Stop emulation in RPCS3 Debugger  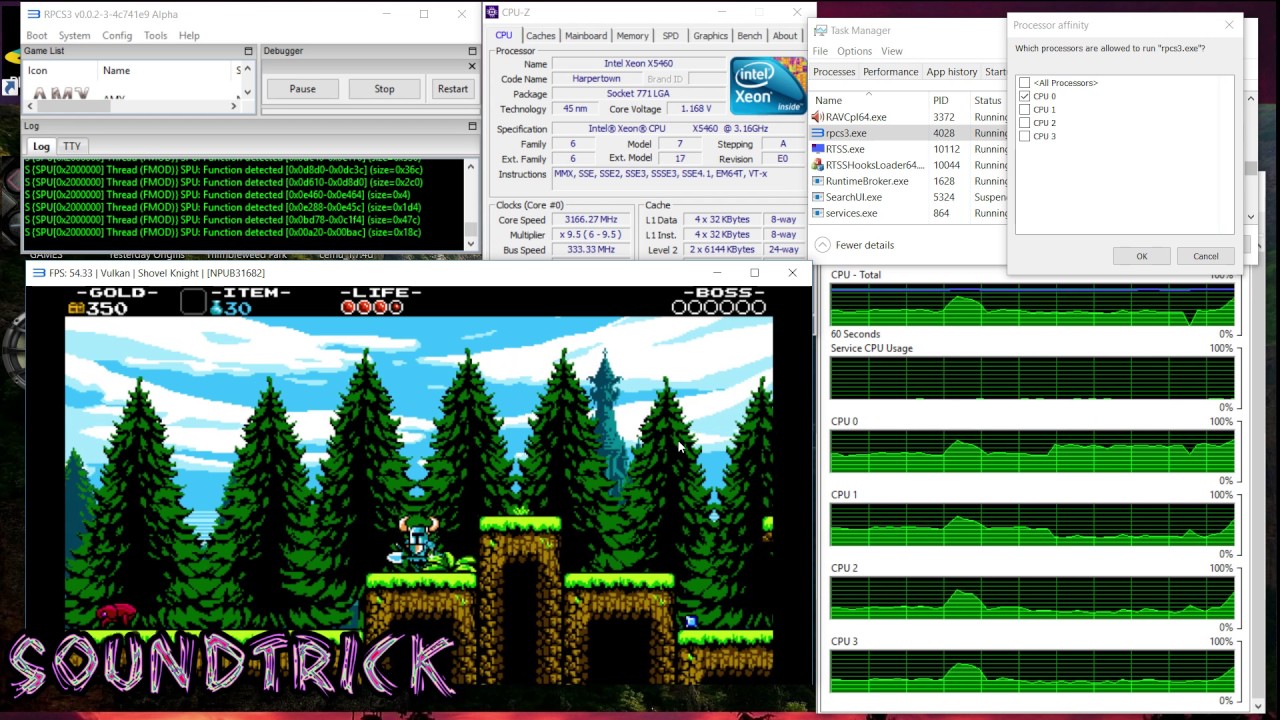click(x=384, y=89)
